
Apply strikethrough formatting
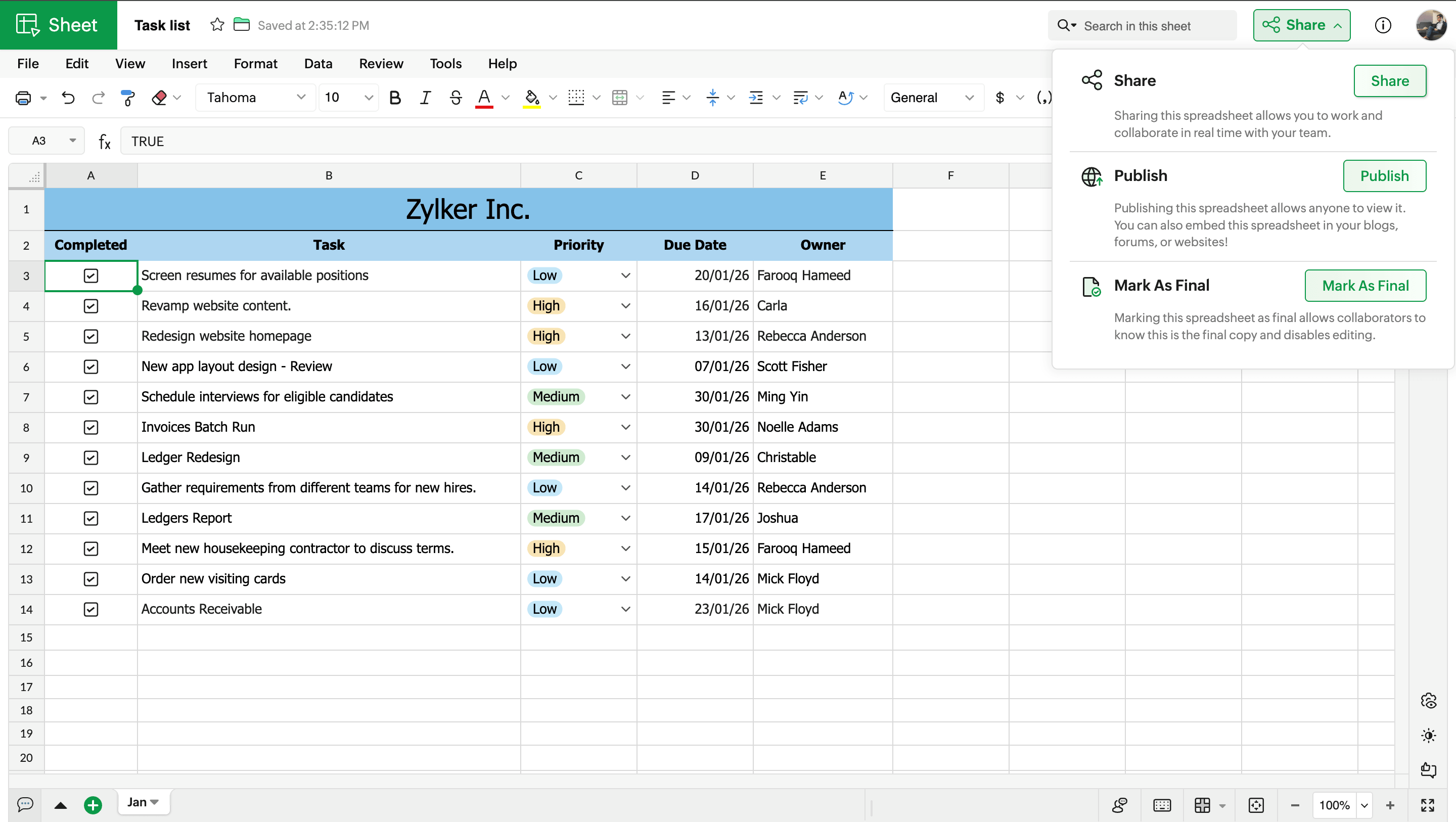(456, 97)
